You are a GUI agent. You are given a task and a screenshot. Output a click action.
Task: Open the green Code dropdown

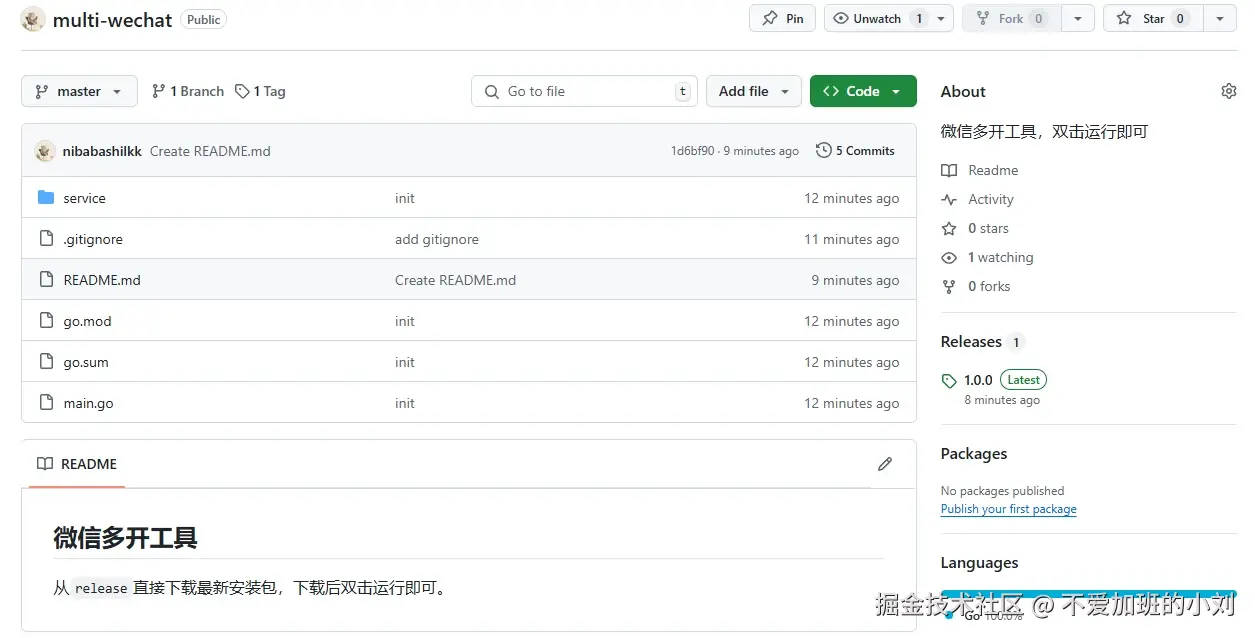[863, 91]
